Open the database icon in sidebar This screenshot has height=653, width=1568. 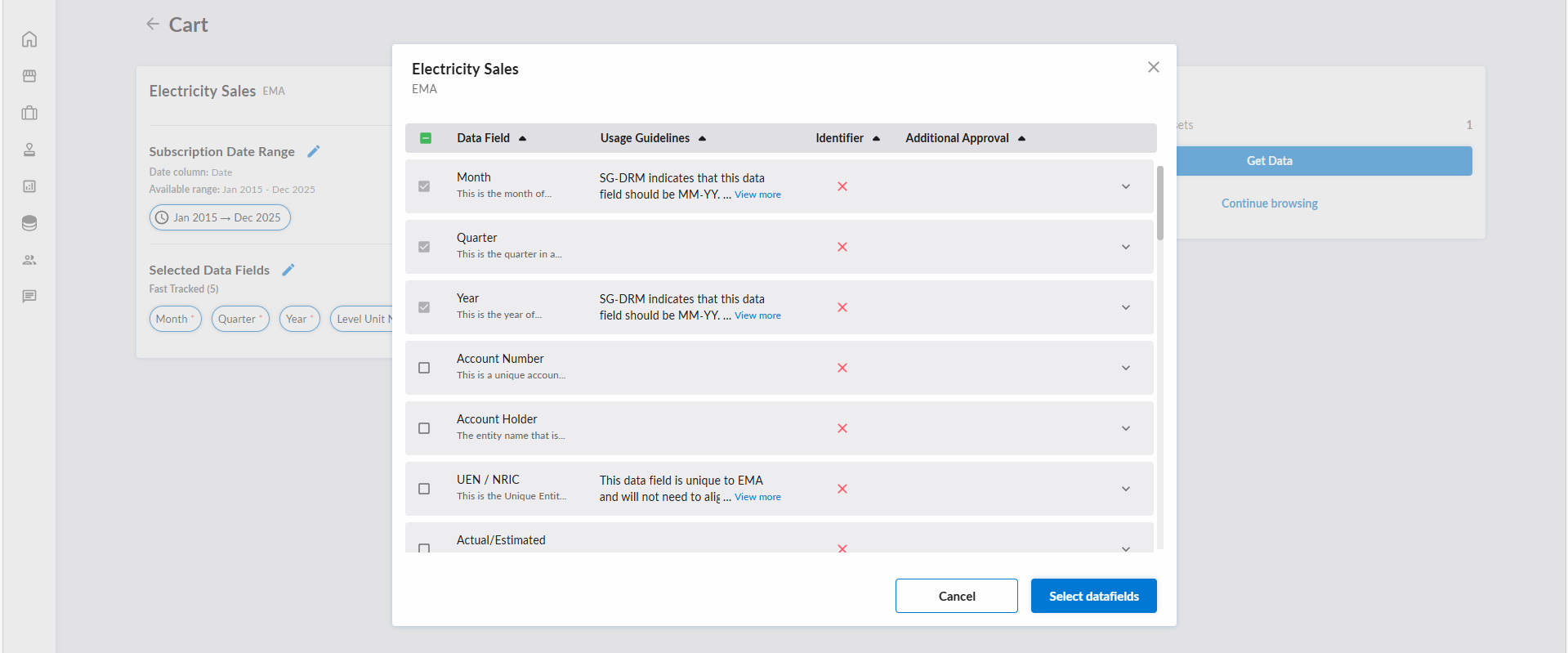29,223
